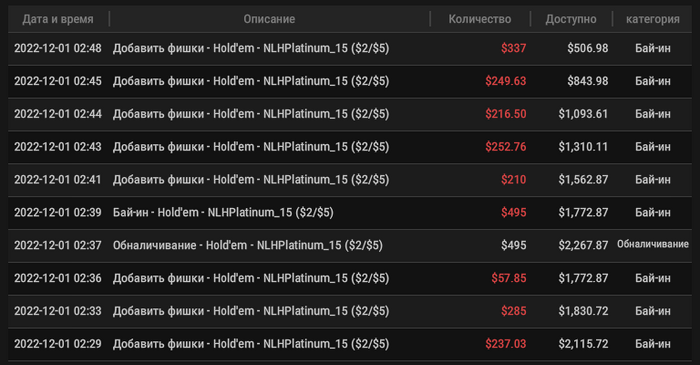Click Бай-ин category in the 02:45 row
The height and width of the screenshot is (365, 700).
653,81
